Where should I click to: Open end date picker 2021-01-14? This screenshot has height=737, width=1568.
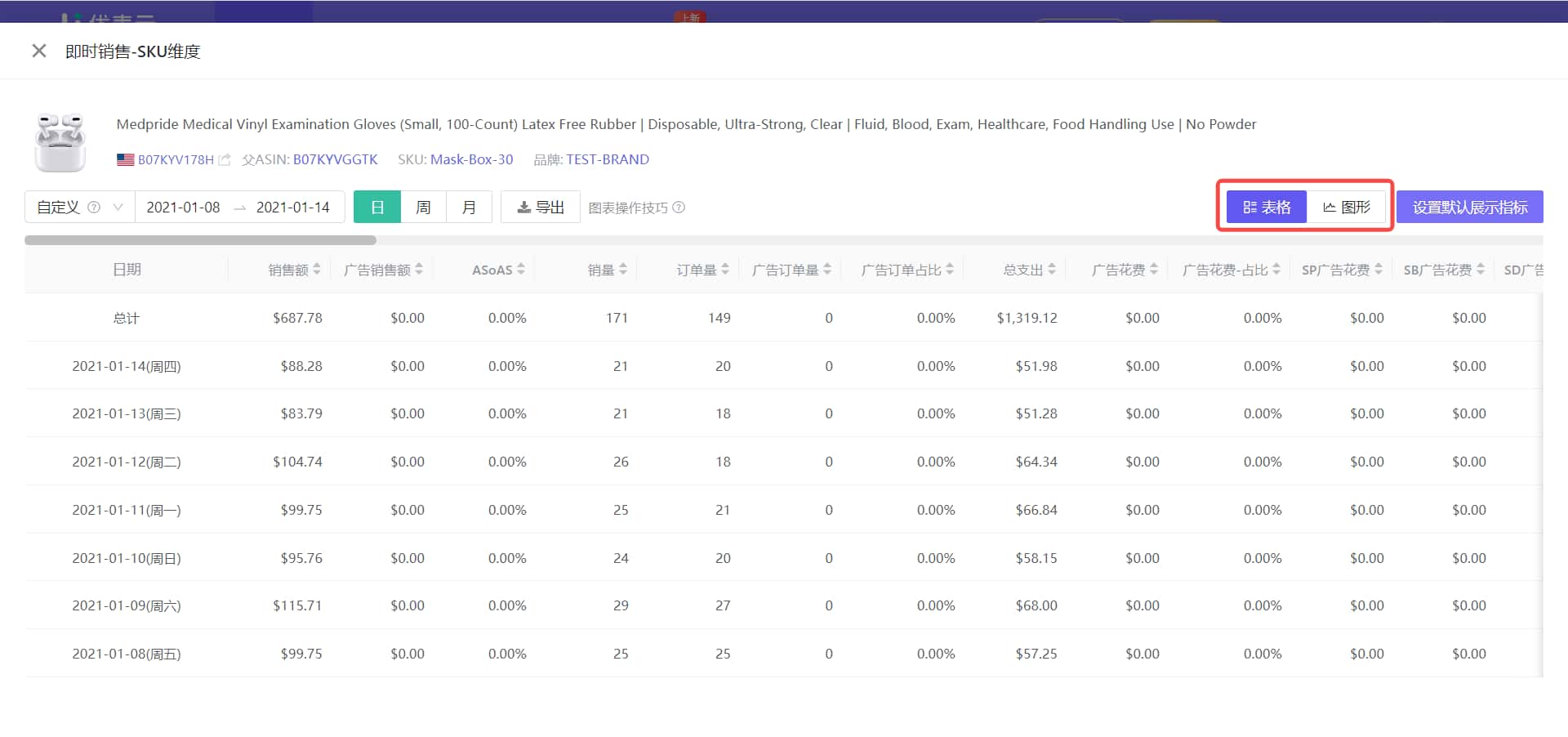point(292,208)
